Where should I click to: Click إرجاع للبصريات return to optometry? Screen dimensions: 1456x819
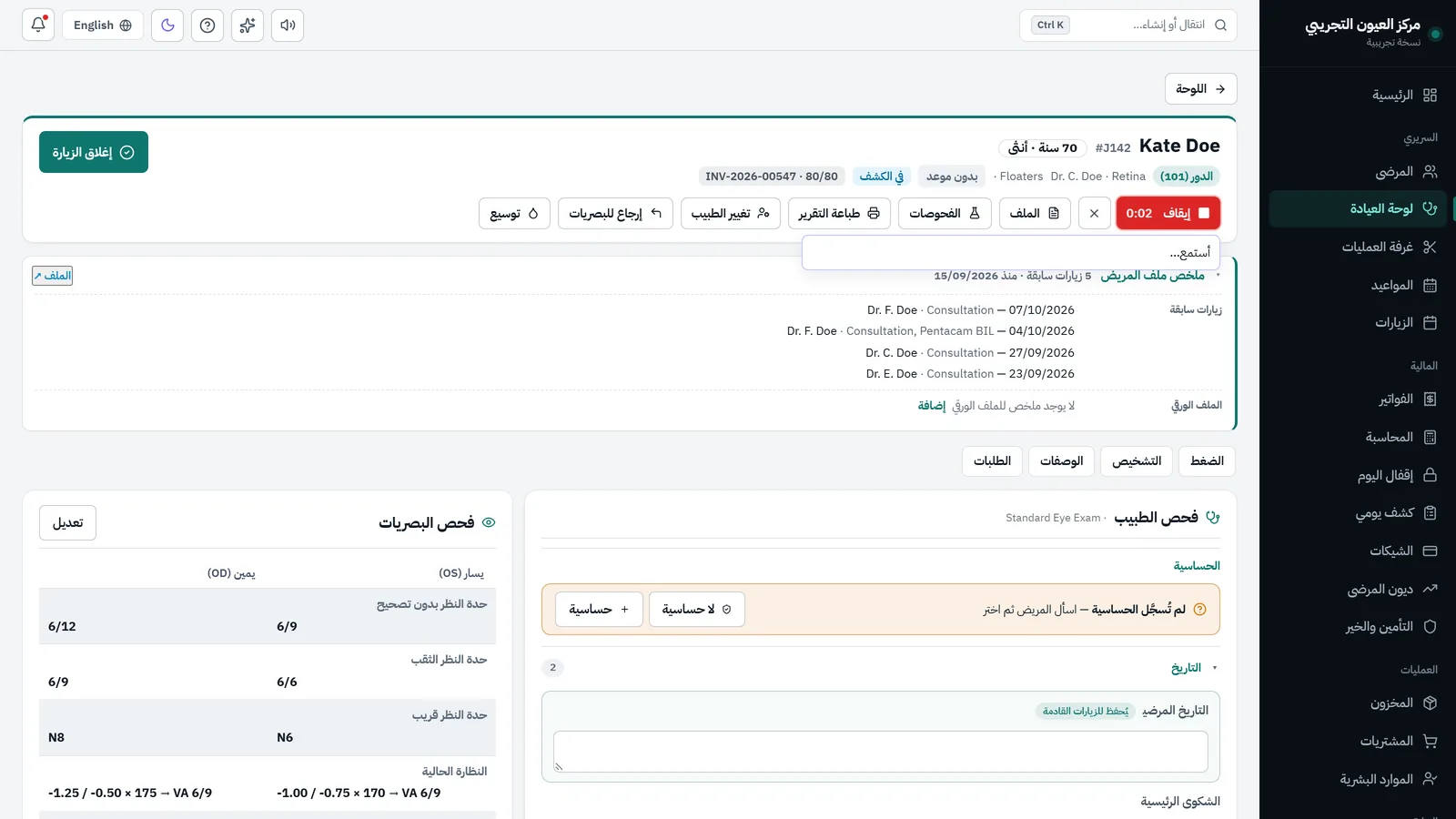click(x=615, y=213)
